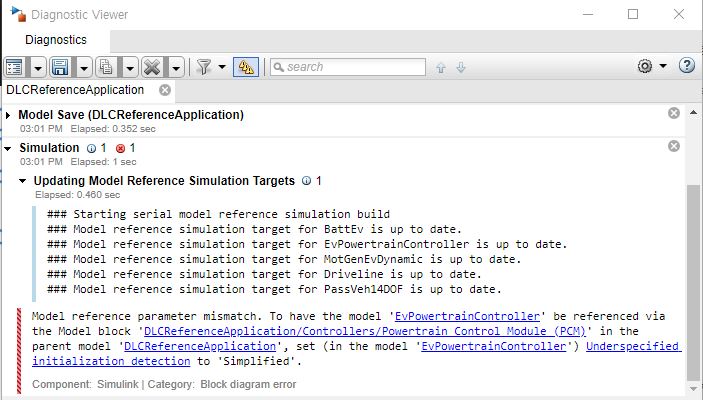Click scrollbar down arrow
The height and width of the screenshot is (400, 703).
693,389
